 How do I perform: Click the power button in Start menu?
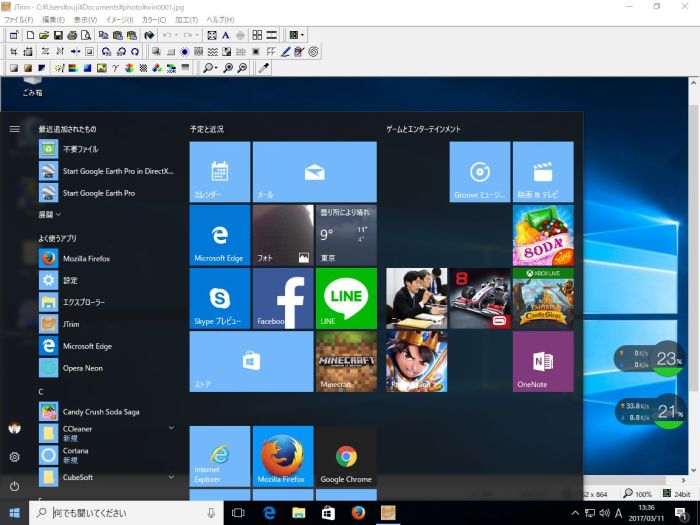(x=14, y=486)
